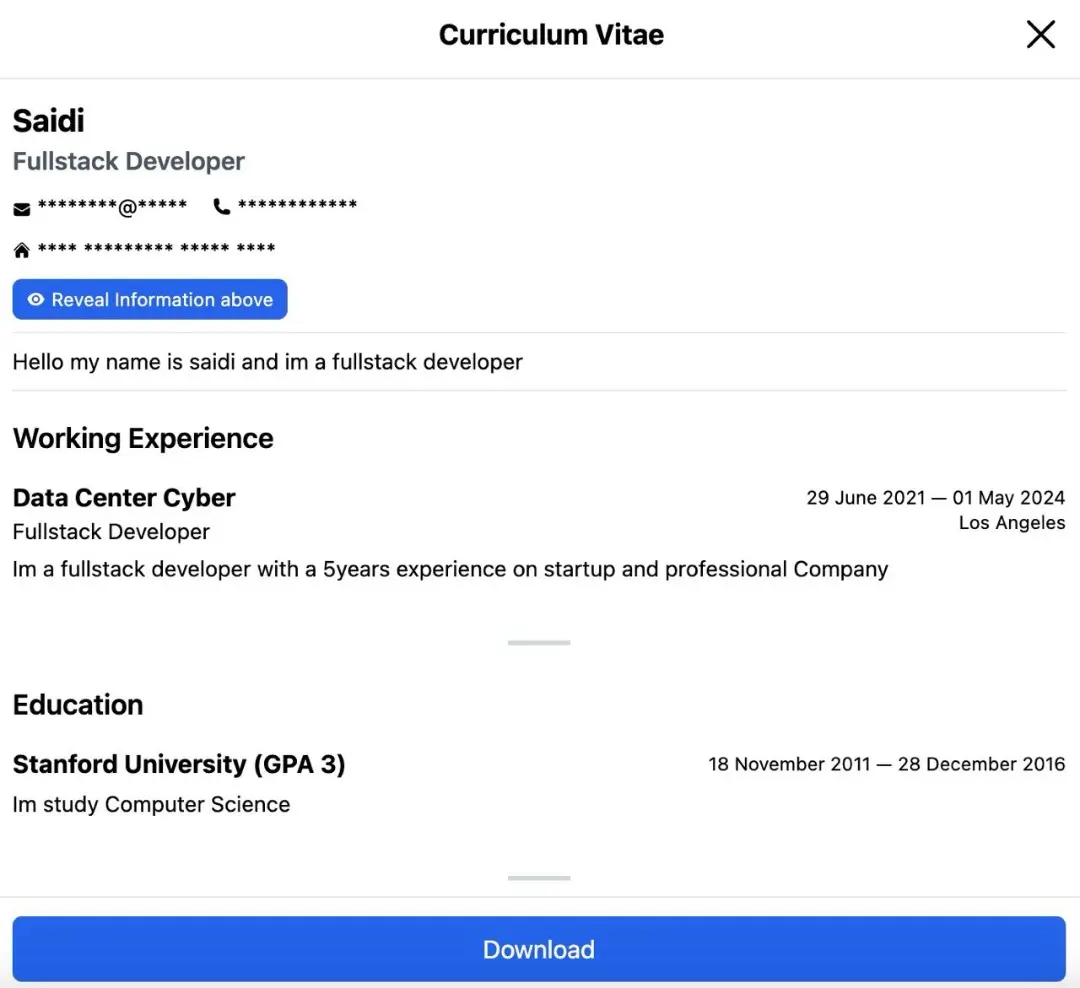
Task: Select the masked email address text
Action: point(112,205)
